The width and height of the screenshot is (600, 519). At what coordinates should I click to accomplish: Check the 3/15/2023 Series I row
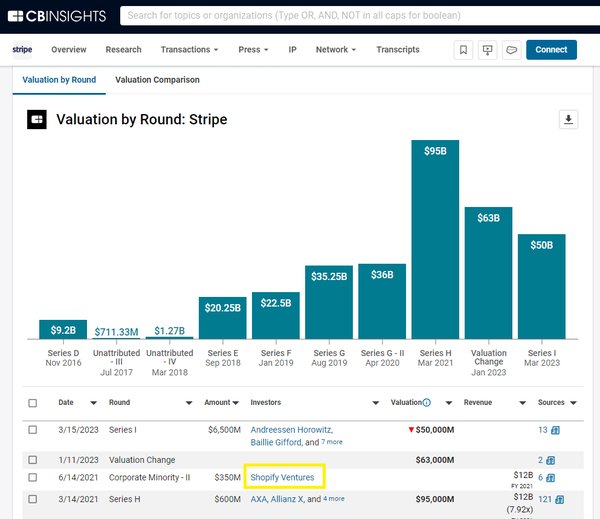33,430
